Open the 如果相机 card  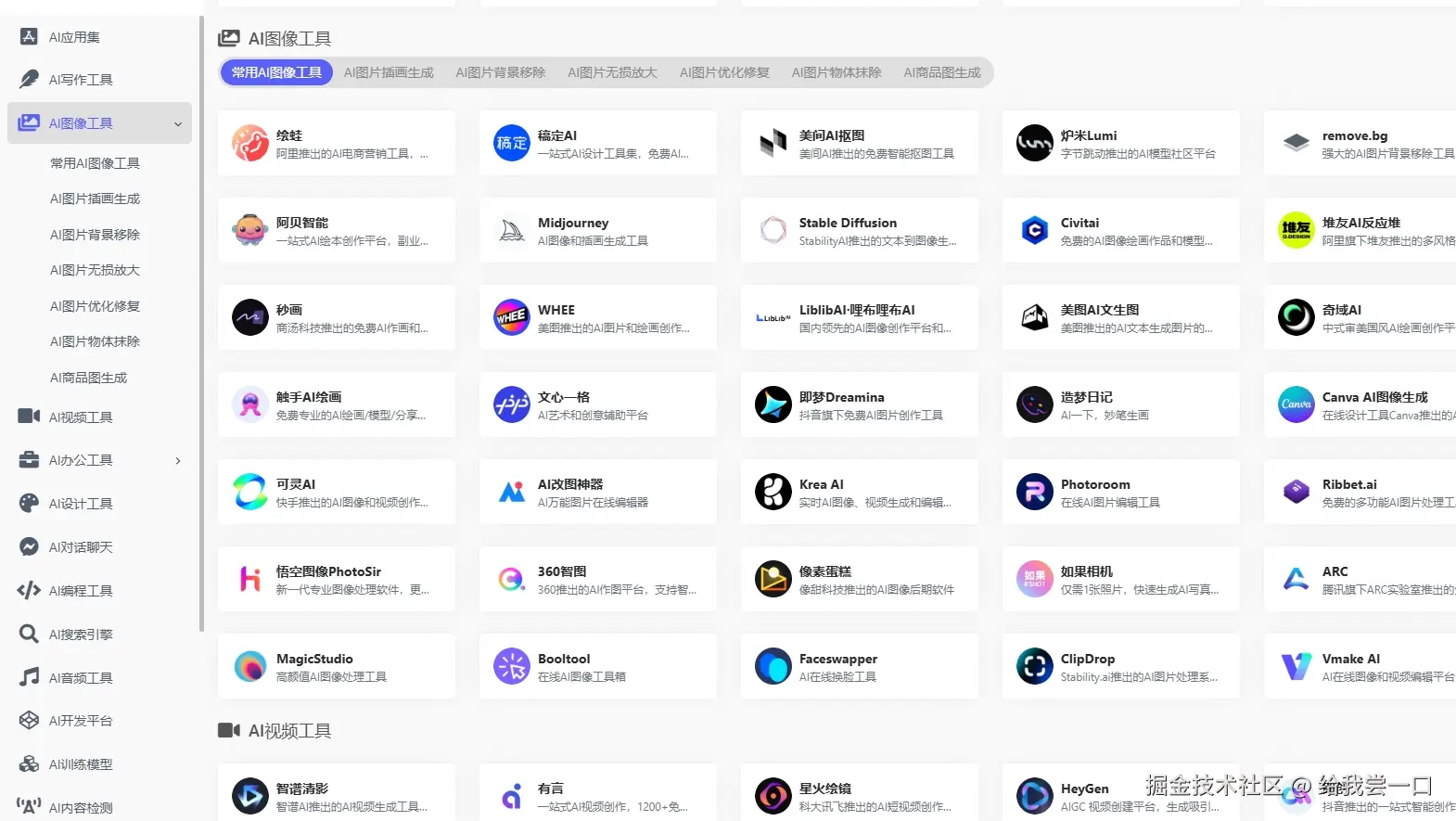[x=1121, y=579]
